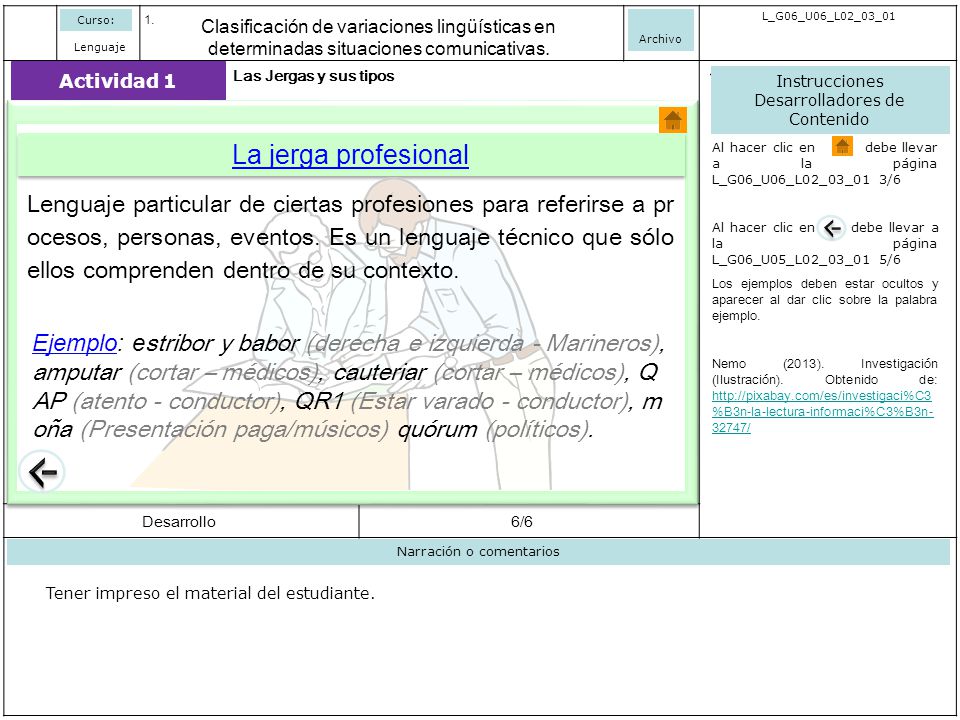Image resolution: width=960 pixels, height=720 pixels.
Task: Reveal examples via the 'Ejemplo' link
Action: click(x=75, y=343)
